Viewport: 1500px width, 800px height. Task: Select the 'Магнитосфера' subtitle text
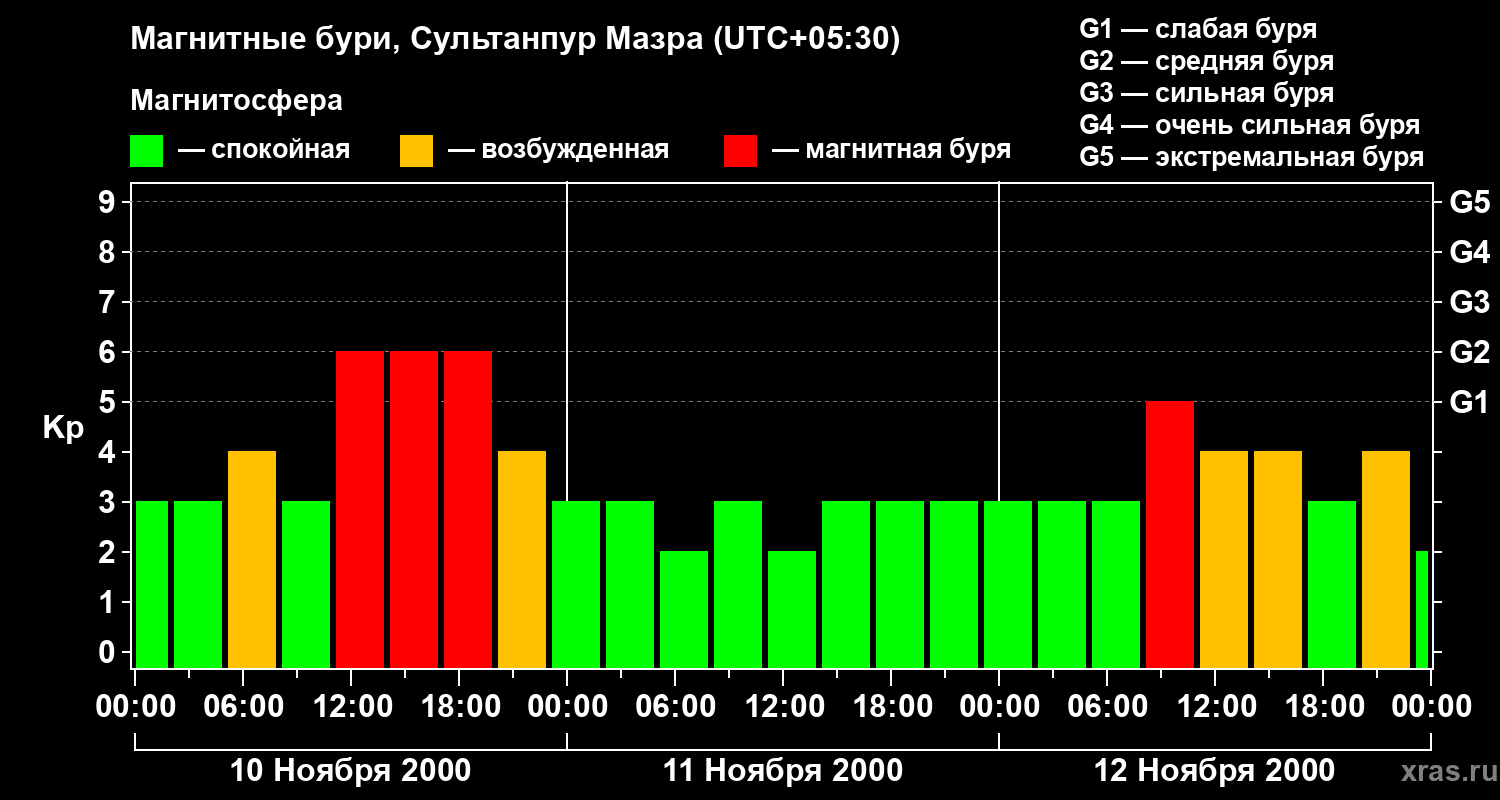(x=237, y=101)
